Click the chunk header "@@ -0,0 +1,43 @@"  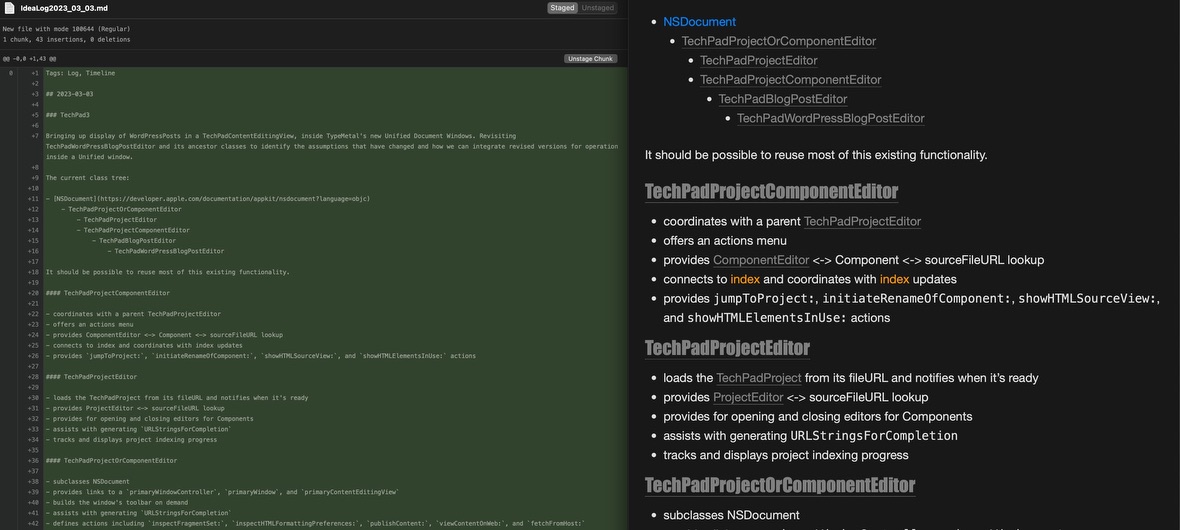pyautogui.click(x=31, y=59)
